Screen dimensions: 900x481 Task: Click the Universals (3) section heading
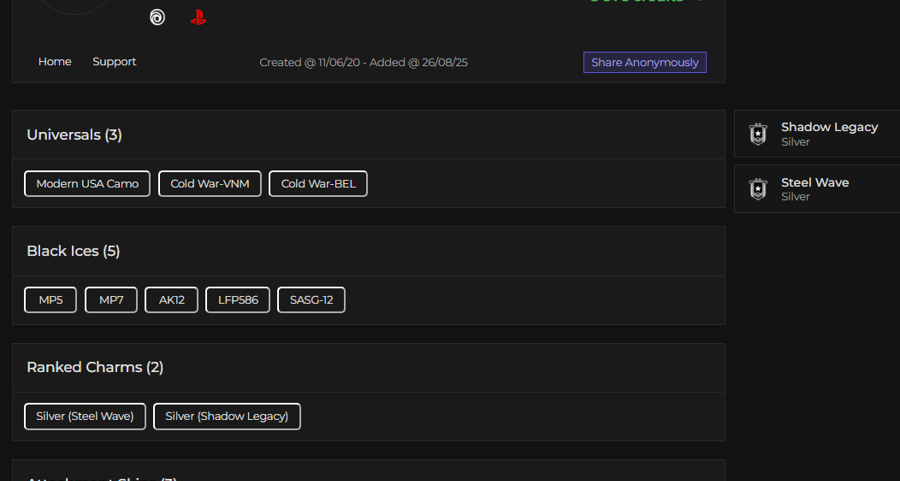pyautogui.click(x=74, y=135)
